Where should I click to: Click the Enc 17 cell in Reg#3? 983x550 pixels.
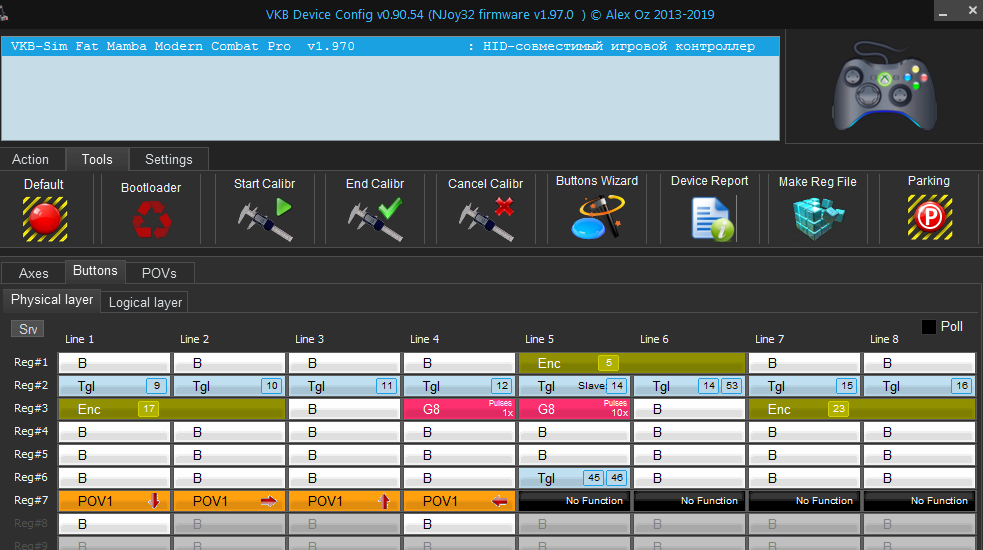pyautogui.click(x=172, y=410)
